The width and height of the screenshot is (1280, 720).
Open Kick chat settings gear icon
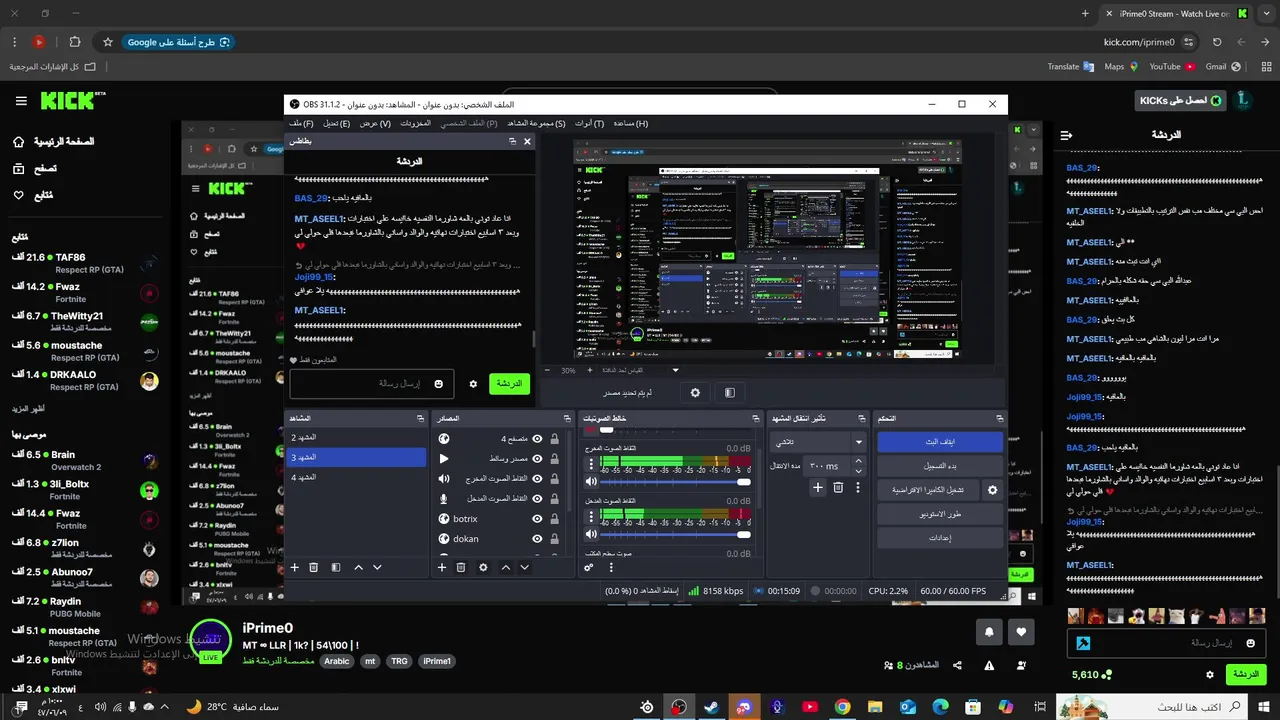click(1209, 675)
